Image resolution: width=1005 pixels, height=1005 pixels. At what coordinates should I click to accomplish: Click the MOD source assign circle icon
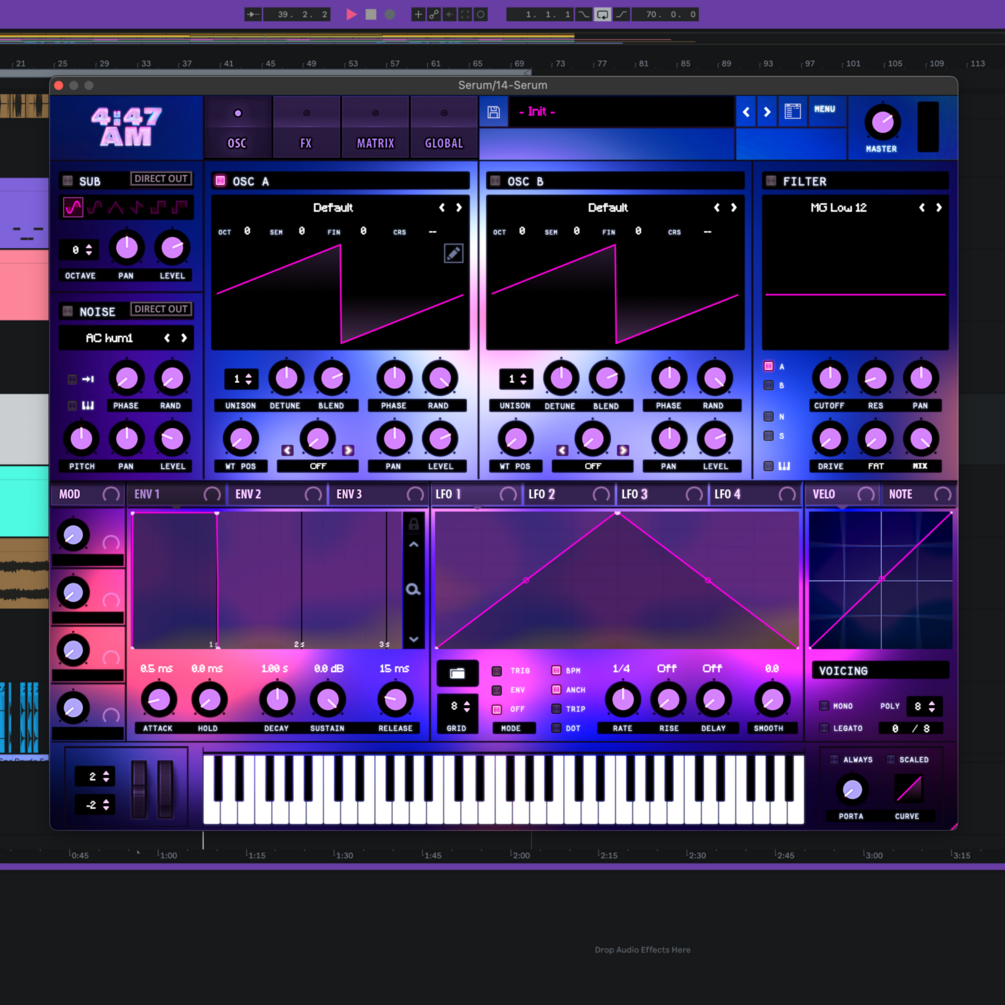[x=111, y=494]
